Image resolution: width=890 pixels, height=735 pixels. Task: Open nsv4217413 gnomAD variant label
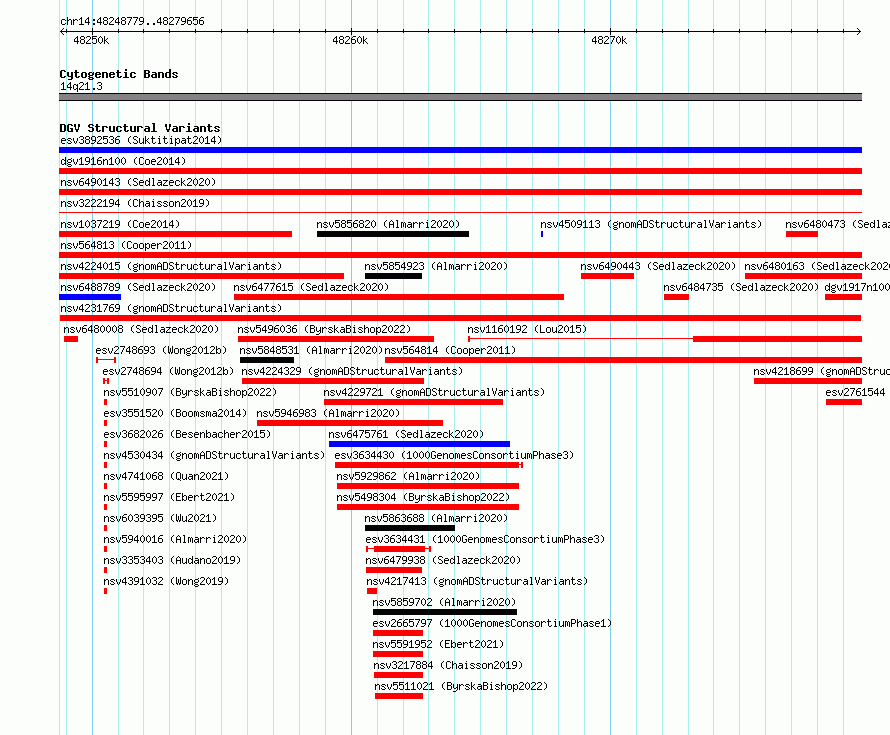477,581
